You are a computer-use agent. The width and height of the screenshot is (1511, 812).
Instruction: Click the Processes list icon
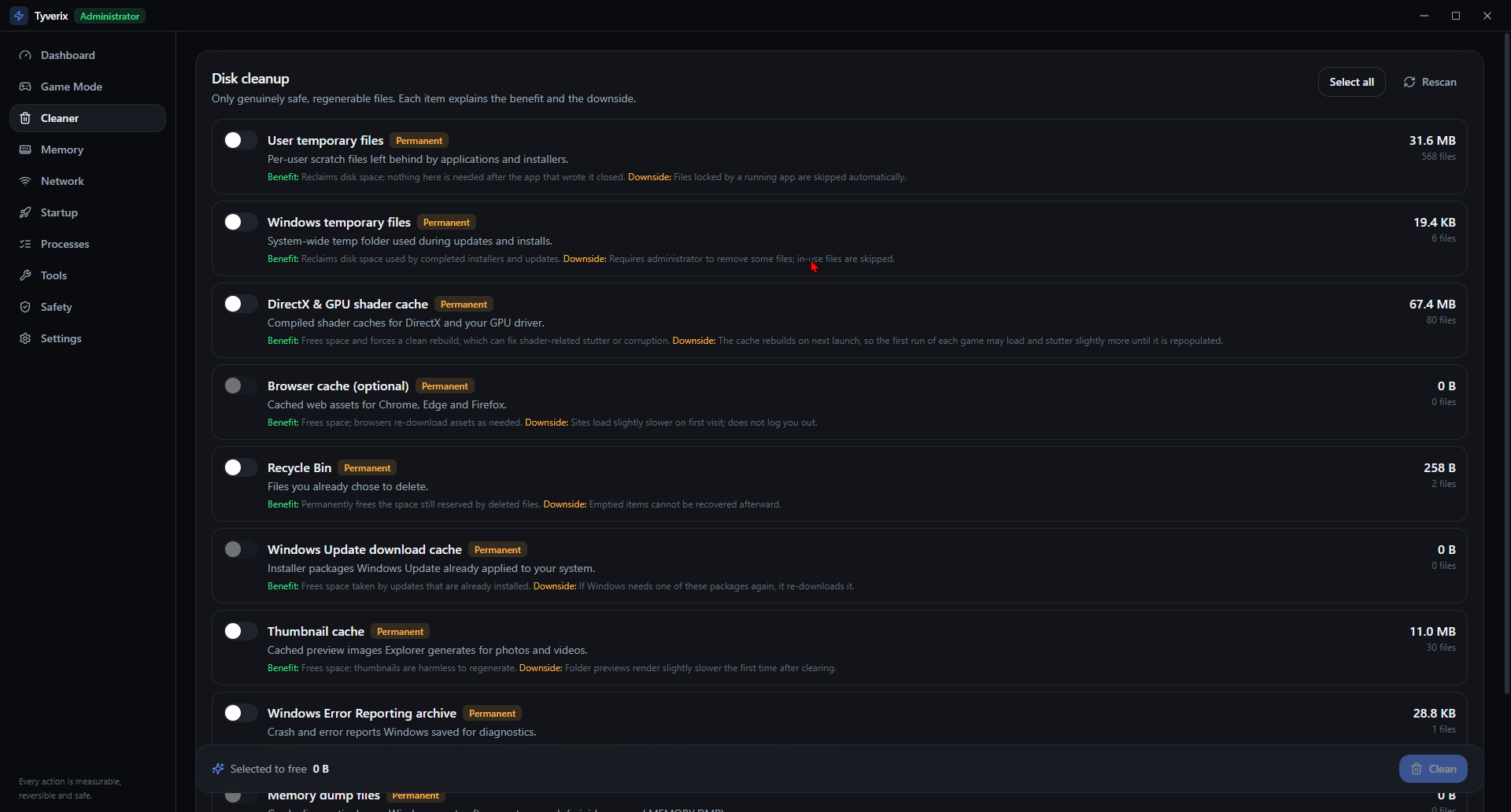pos(25,244)
